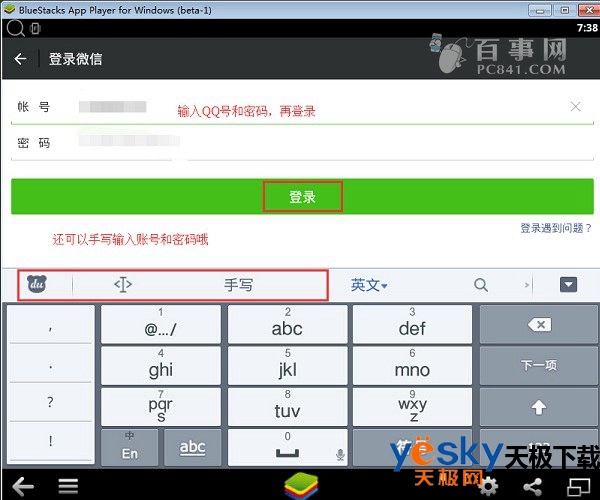The image size is (600, 500).
Task: Tap the Baidu du bear icon
Action: [x=37, y=284]
